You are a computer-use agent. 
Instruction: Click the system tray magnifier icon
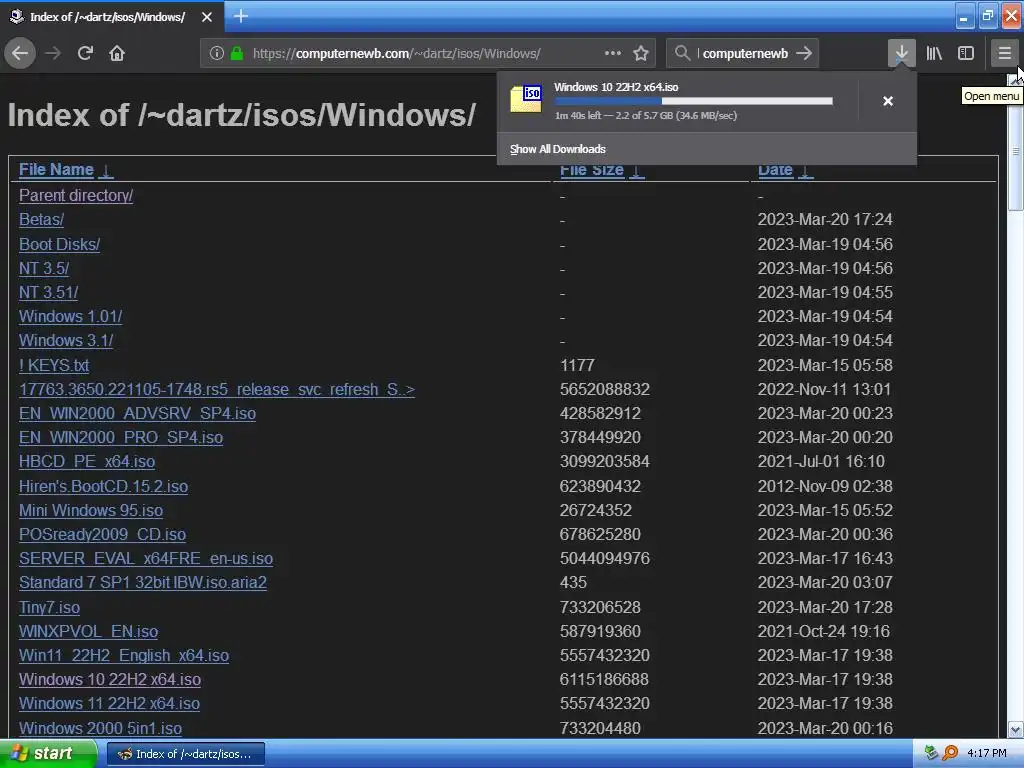pyautogui.click(x=950, y=753)
